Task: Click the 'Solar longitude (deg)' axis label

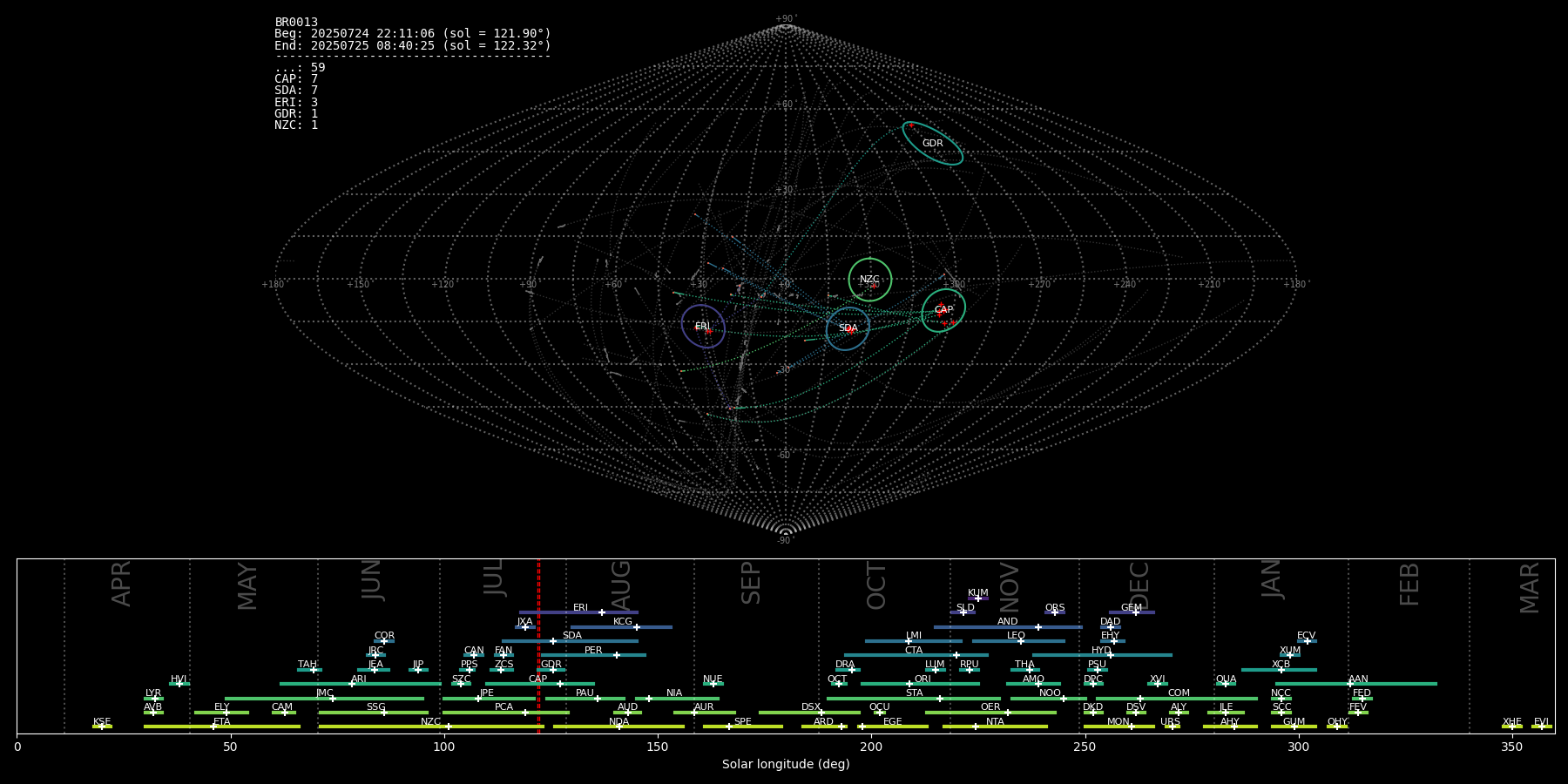Action: tap(786, 765)
